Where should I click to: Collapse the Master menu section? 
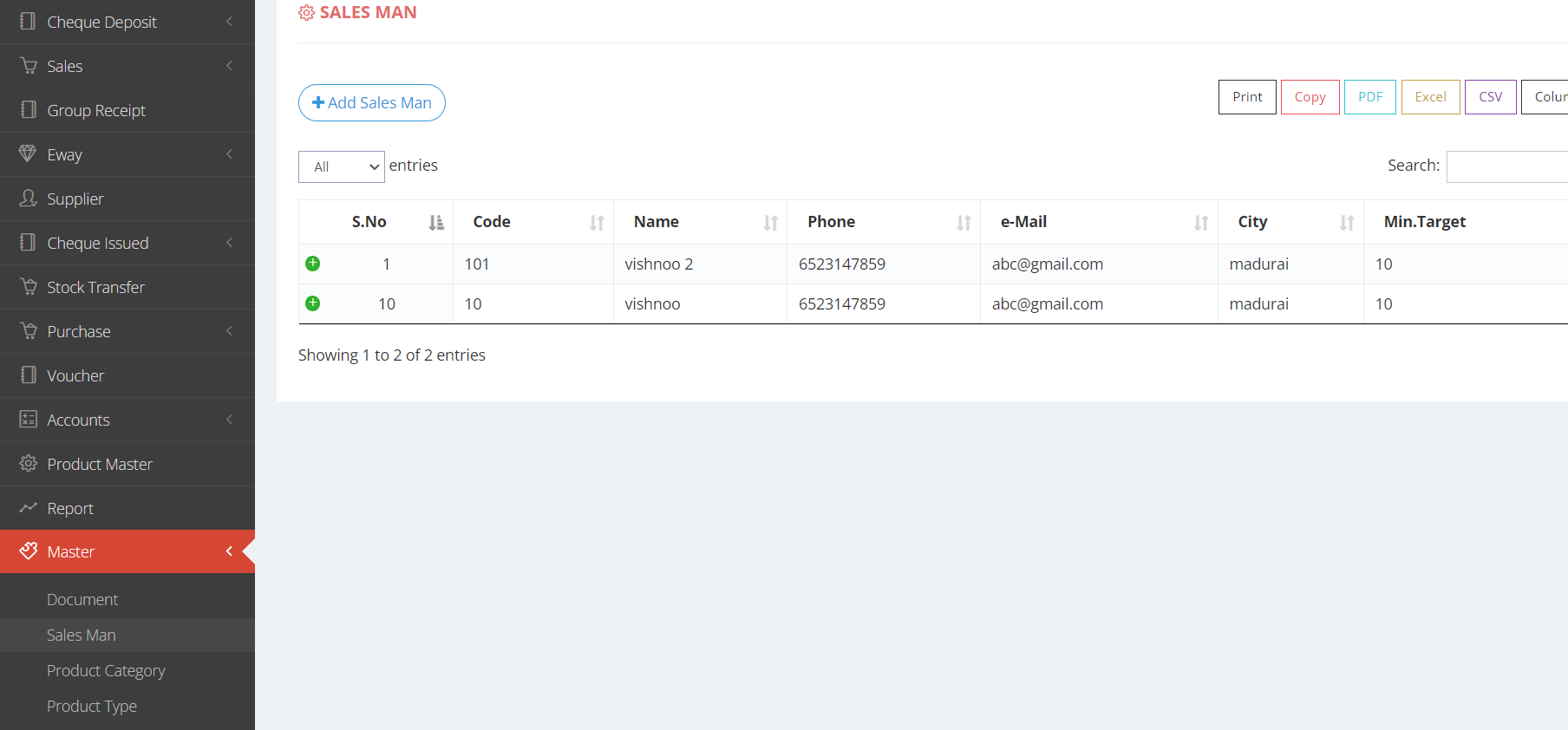(x=229, y=551)
